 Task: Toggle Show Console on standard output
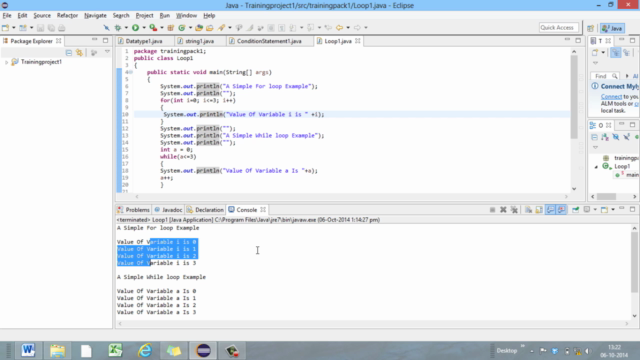click(551, 210)
